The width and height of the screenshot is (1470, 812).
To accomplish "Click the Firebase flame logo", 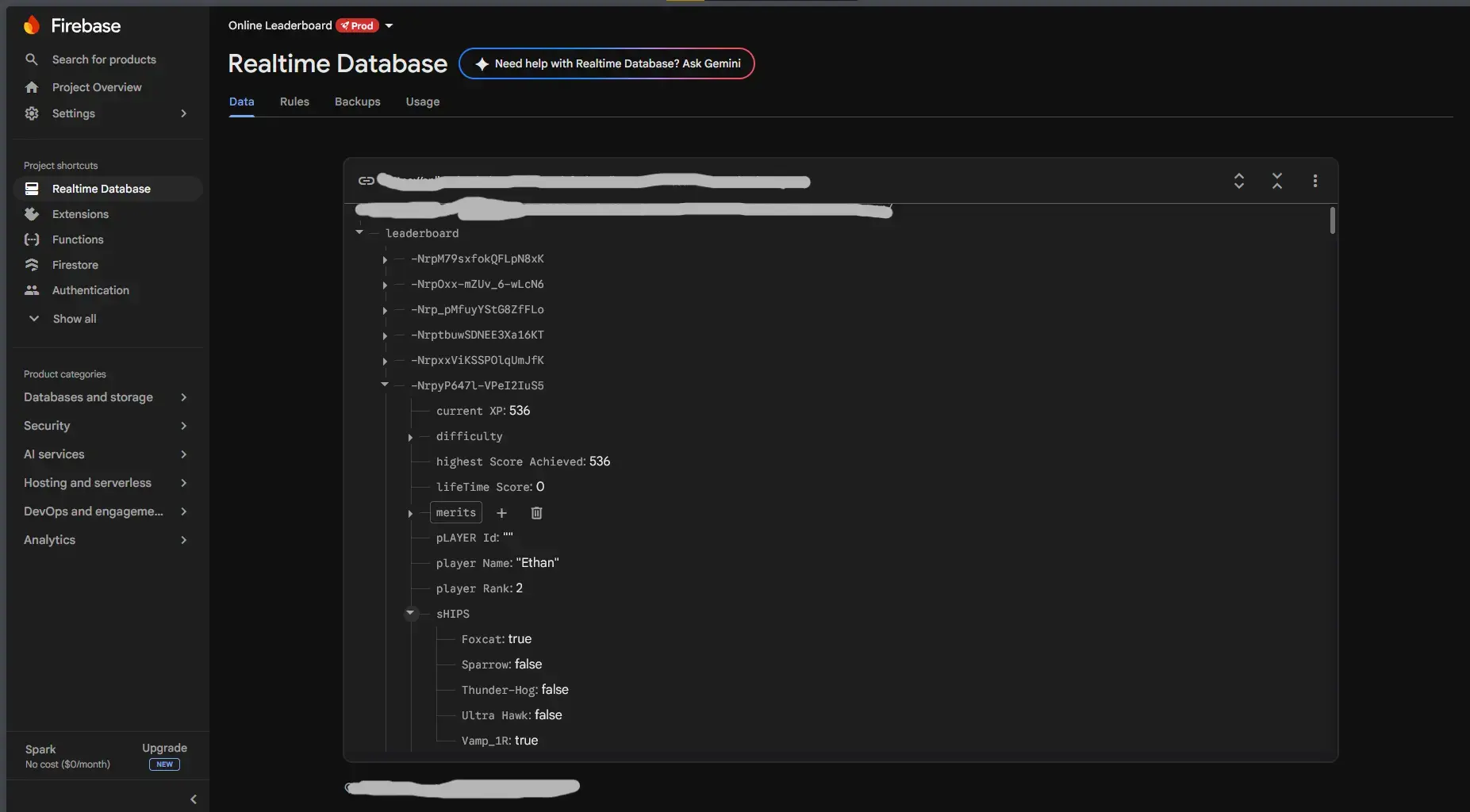I will [x=31, y=25].
